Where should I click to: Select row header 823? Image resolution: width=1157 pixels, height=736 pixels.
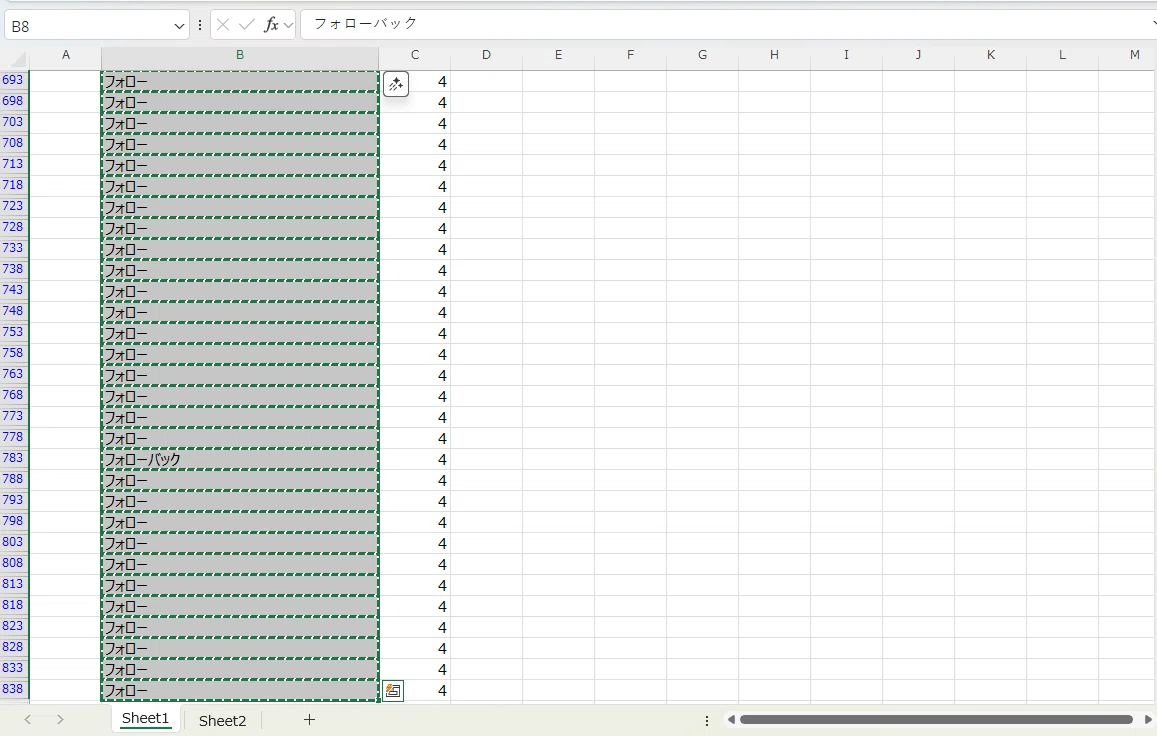[x=13, y=627]
